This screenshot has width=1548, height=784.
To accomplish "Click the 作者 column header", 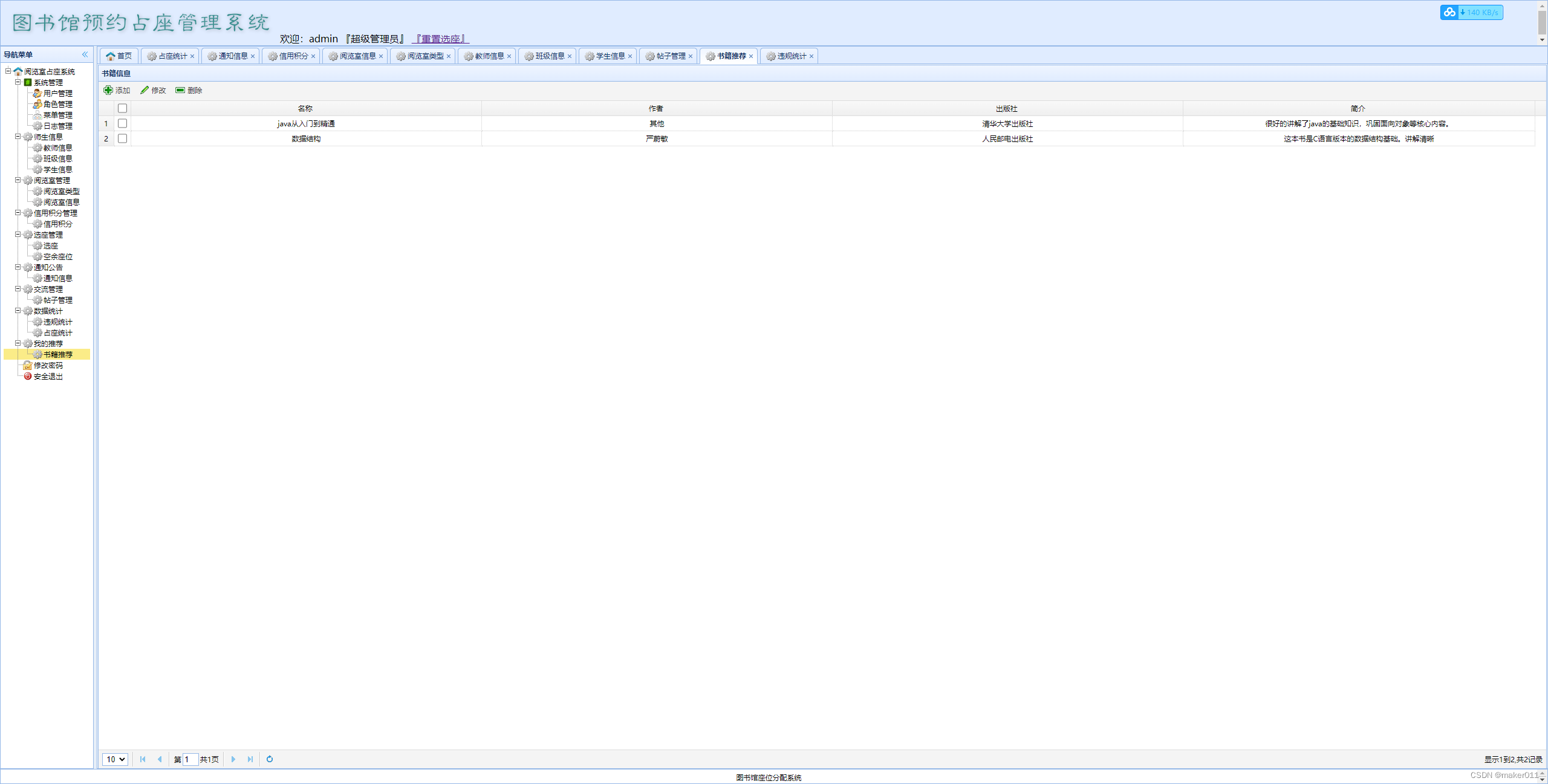I will click(x=656, y=108).
